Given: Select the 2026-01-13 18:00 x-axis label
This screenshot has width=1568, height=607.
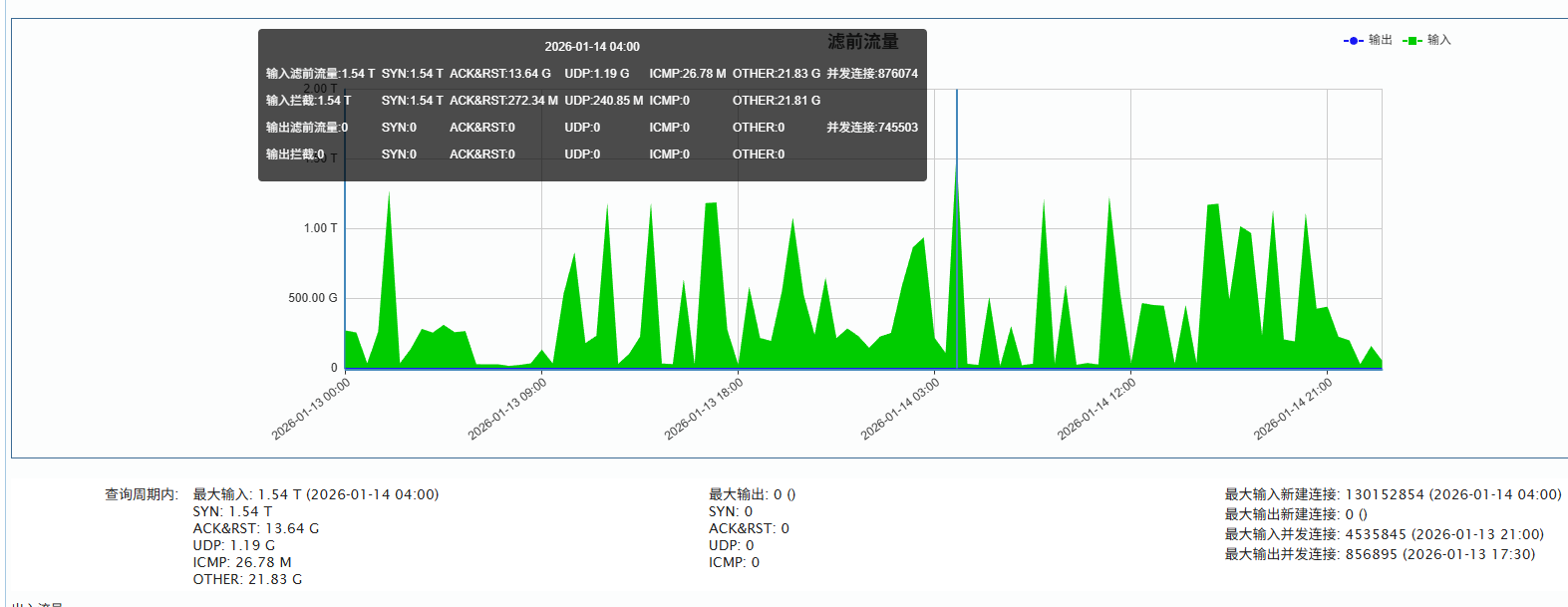Looking at the screenshot, I should [704, 409].
